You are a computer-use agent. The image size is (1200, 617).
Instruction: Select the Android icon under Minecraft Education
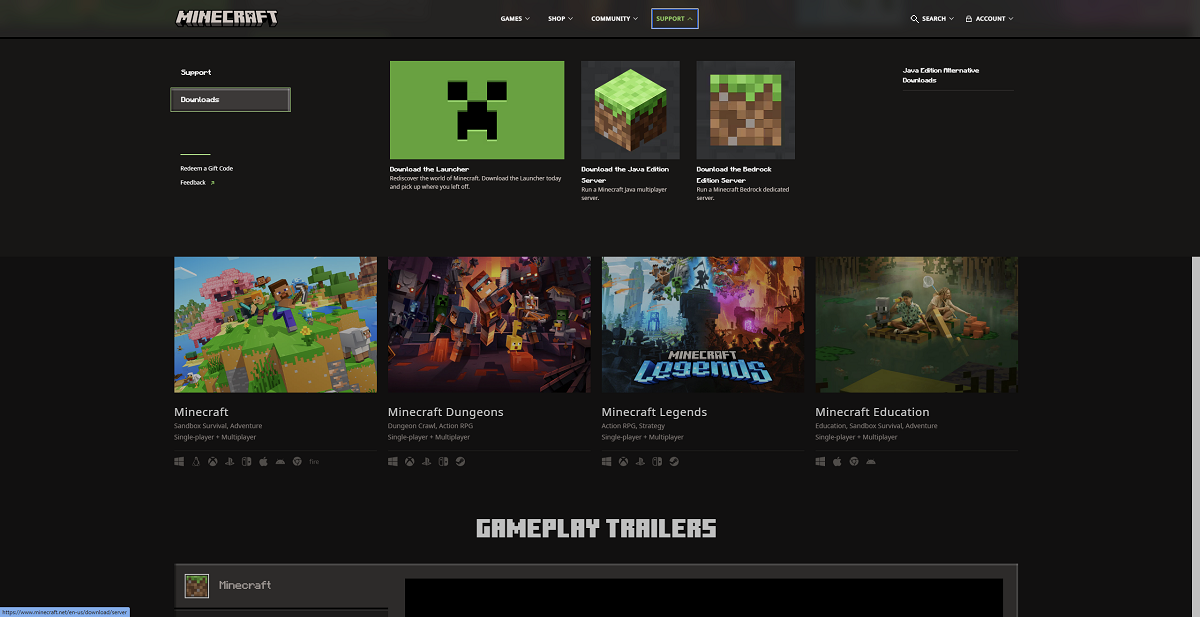(x=870, y=461)
